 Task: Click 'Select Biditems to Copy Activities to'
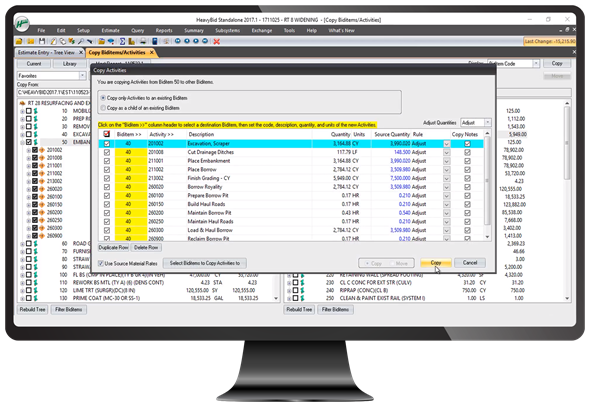[x=205, y=263]
